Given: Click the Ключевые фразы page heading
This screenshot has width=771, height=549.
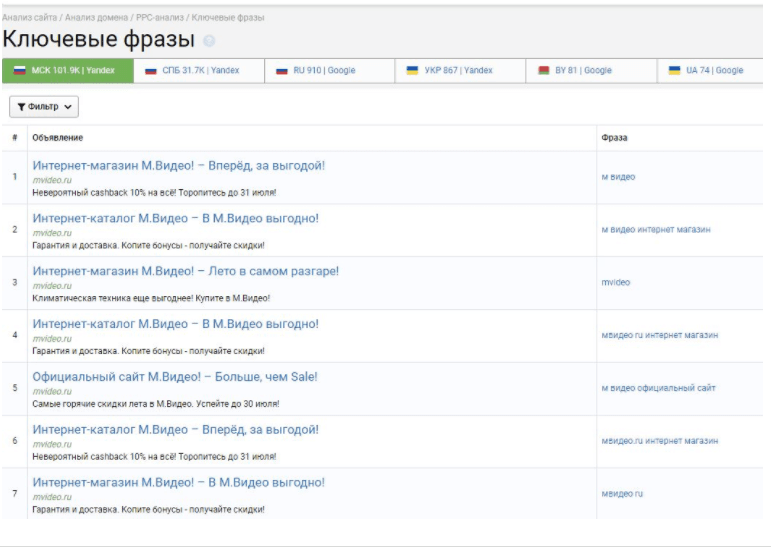Looking at the screenshot, I should 99,39.
